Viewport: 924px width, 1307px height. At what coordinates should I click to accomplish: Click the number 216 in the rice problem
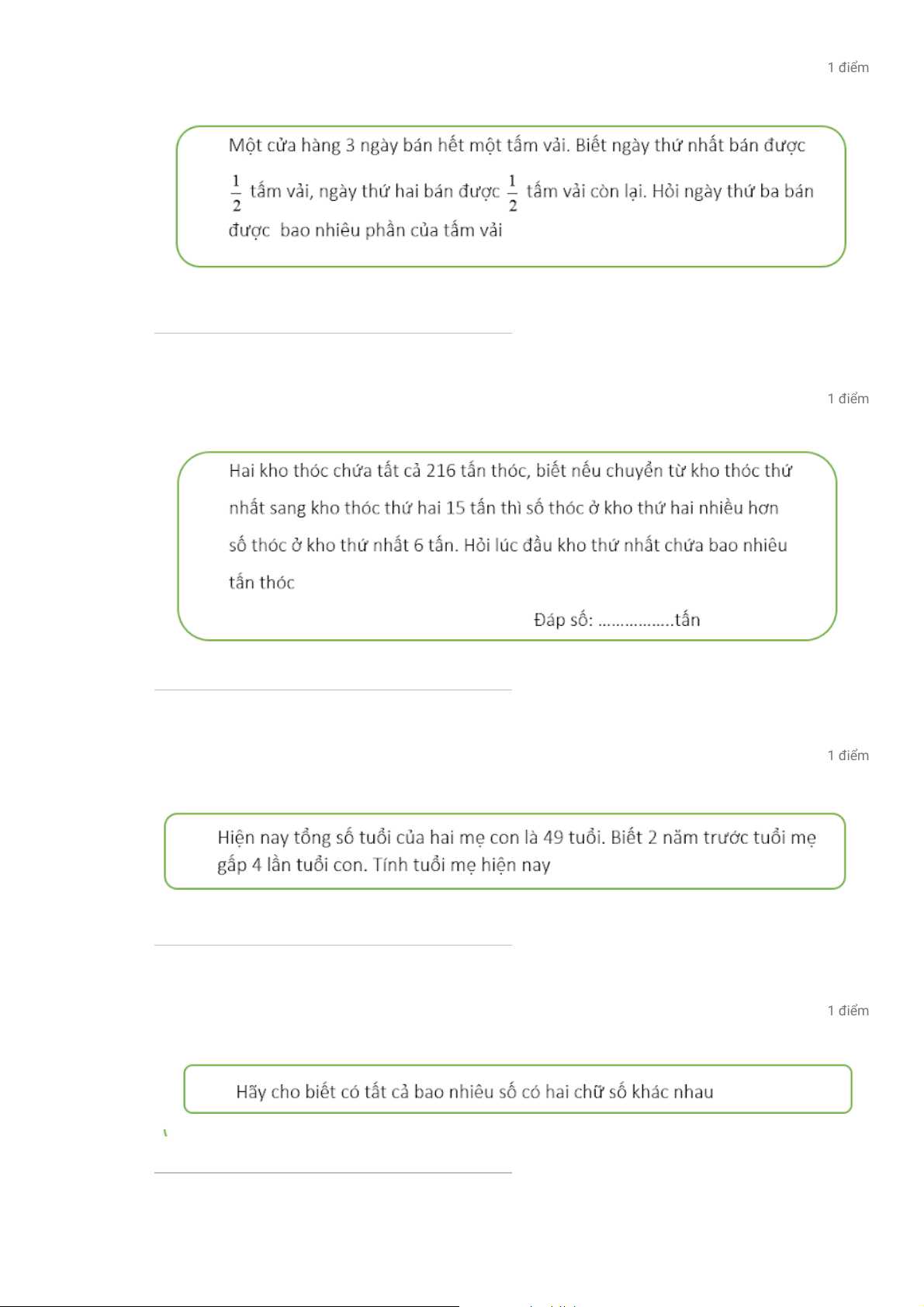tap(441, 471)
